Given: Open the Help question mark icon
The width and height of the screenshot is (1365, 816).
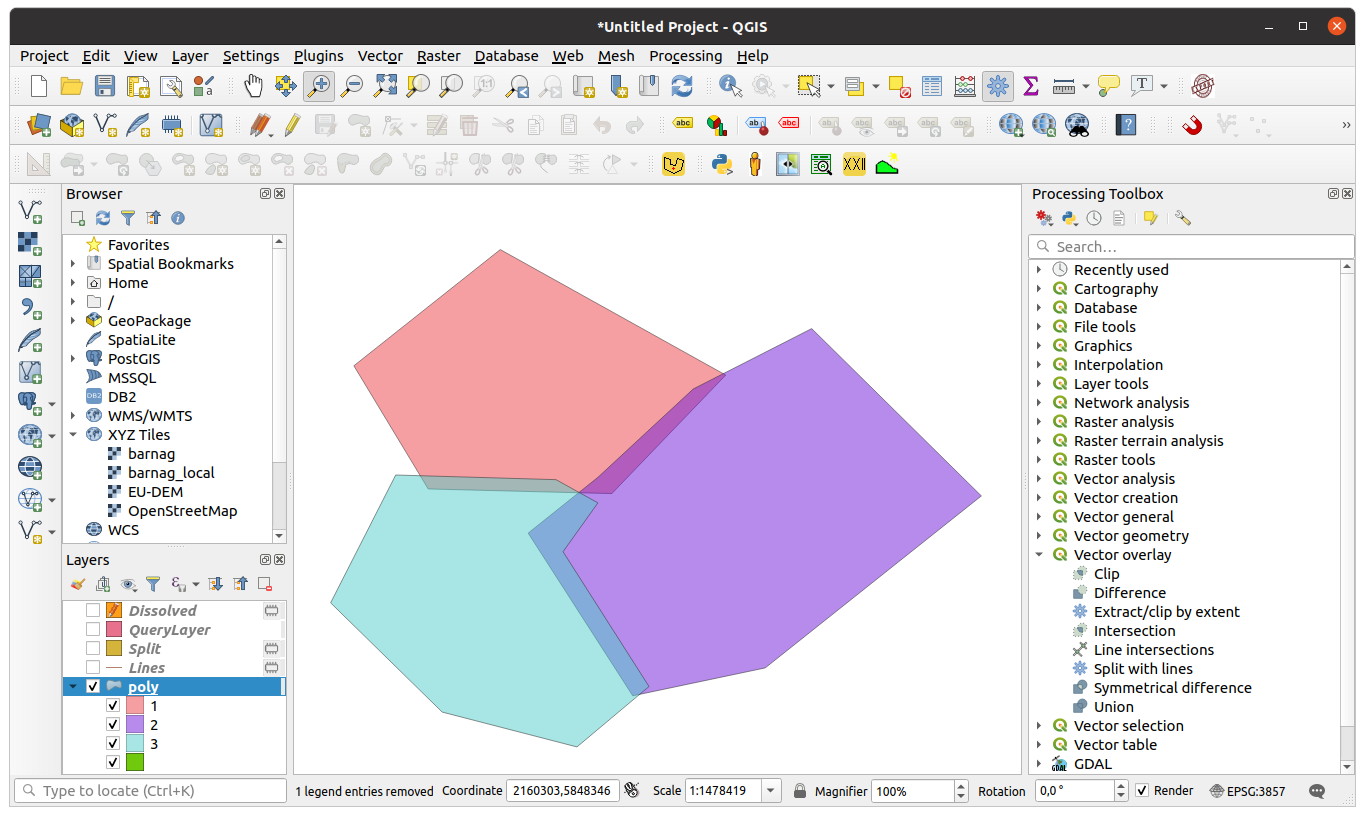Looking at the screenshot, I should click(x=1127, y=125).
